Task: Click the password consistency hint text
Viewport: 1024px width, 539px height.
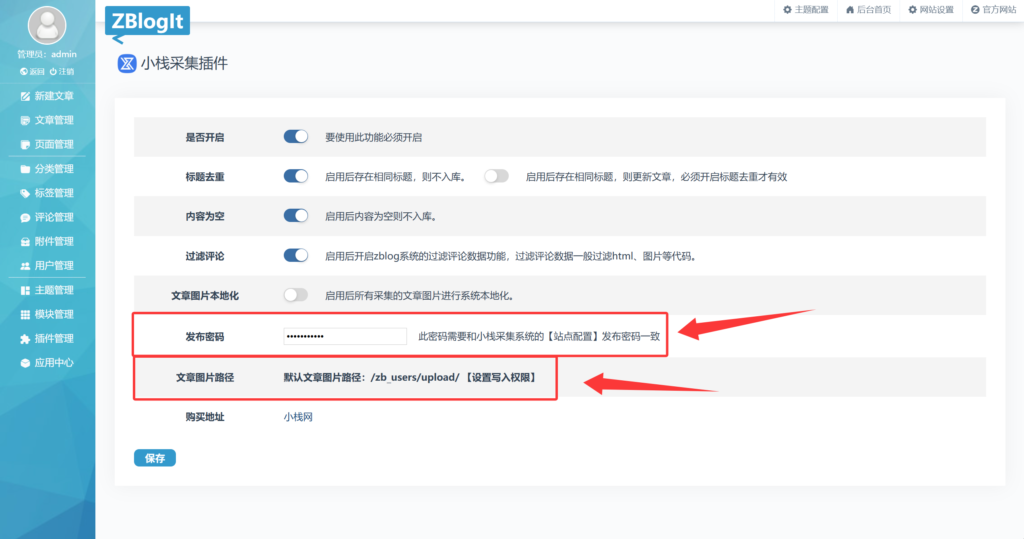Action: [x=539, y=336]
